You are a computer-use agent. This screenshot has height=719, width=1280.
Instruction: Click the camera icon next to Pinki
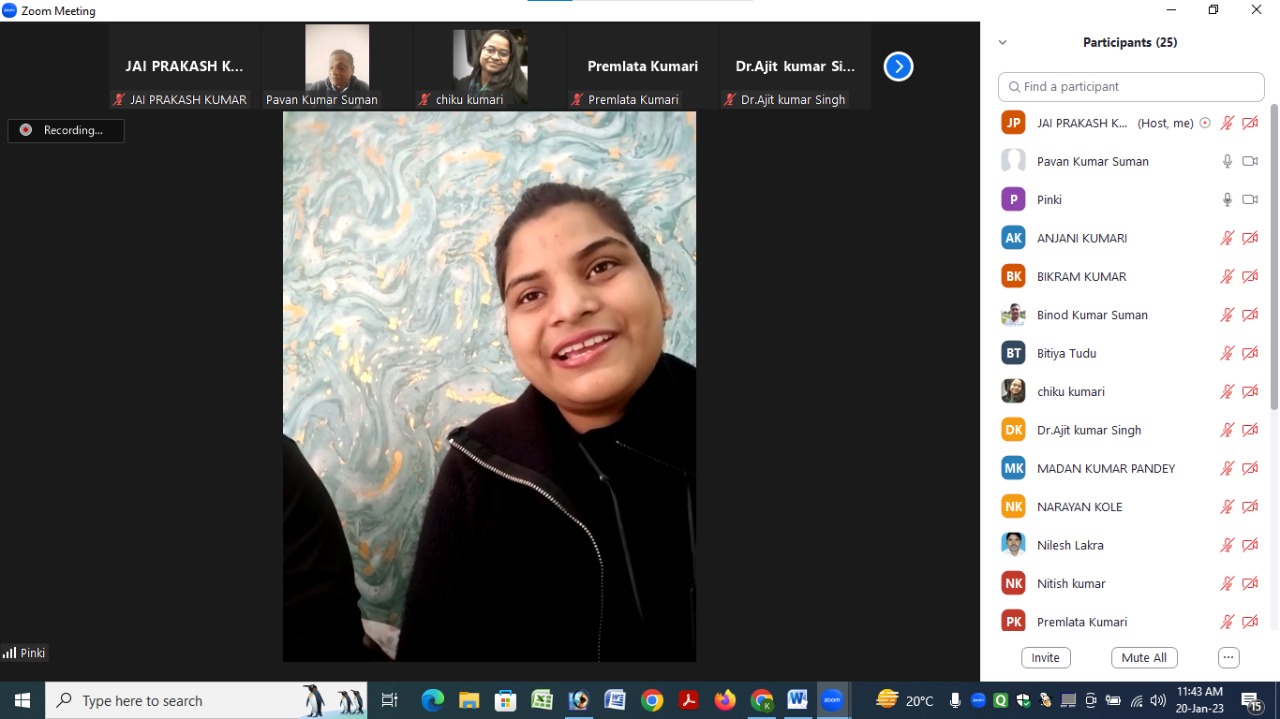(1250, 200)
